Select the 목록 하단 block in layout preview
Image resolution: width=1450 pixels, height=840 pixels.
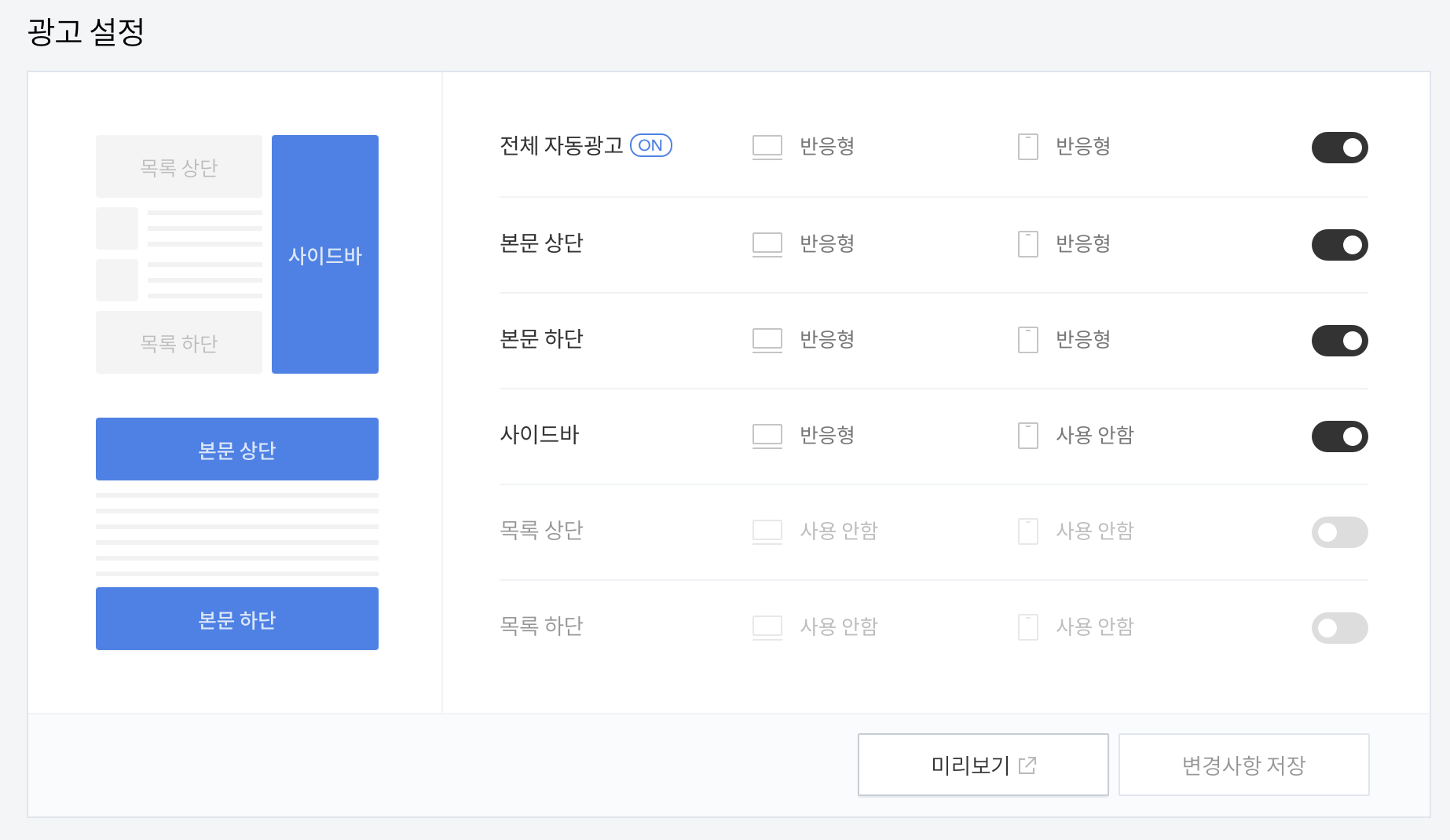pyautogui.click(x=179, y=342)
